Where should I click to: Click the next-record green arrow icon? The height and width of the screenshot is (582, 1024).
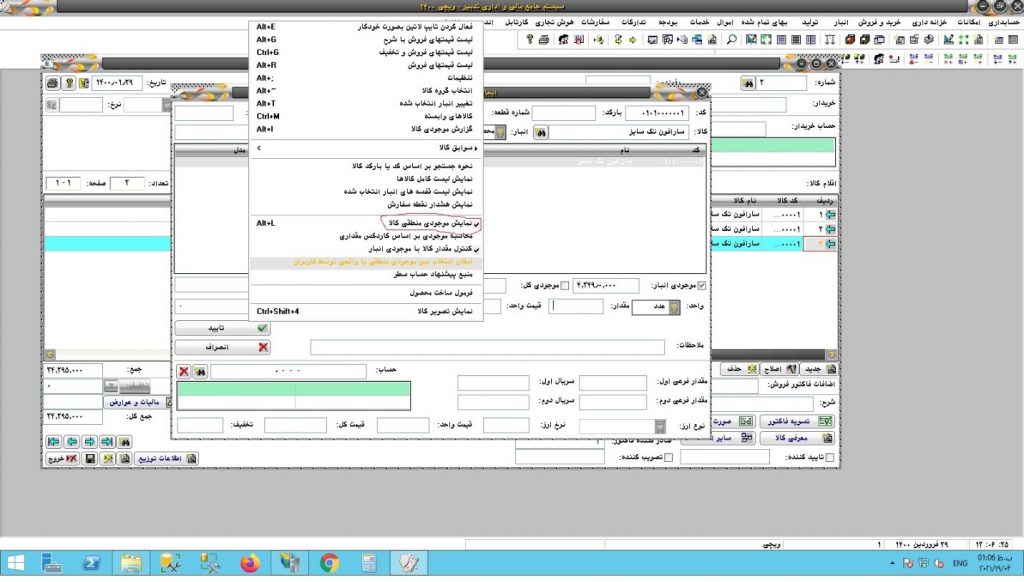pyautogui.click(x=89, y=442)
